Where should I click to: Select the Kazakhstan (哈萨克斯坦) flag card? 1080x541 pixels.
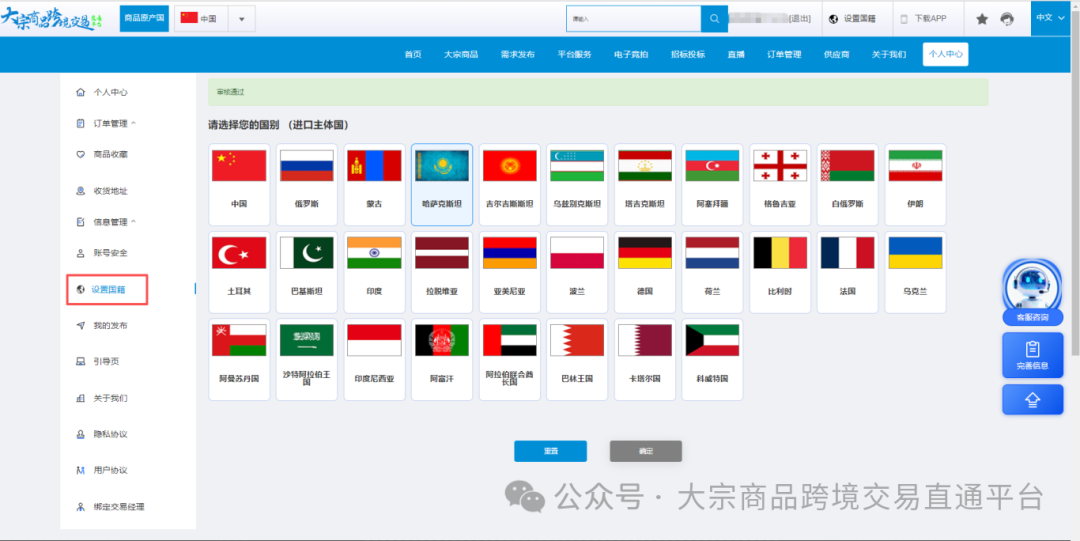(x=442, y=184)
